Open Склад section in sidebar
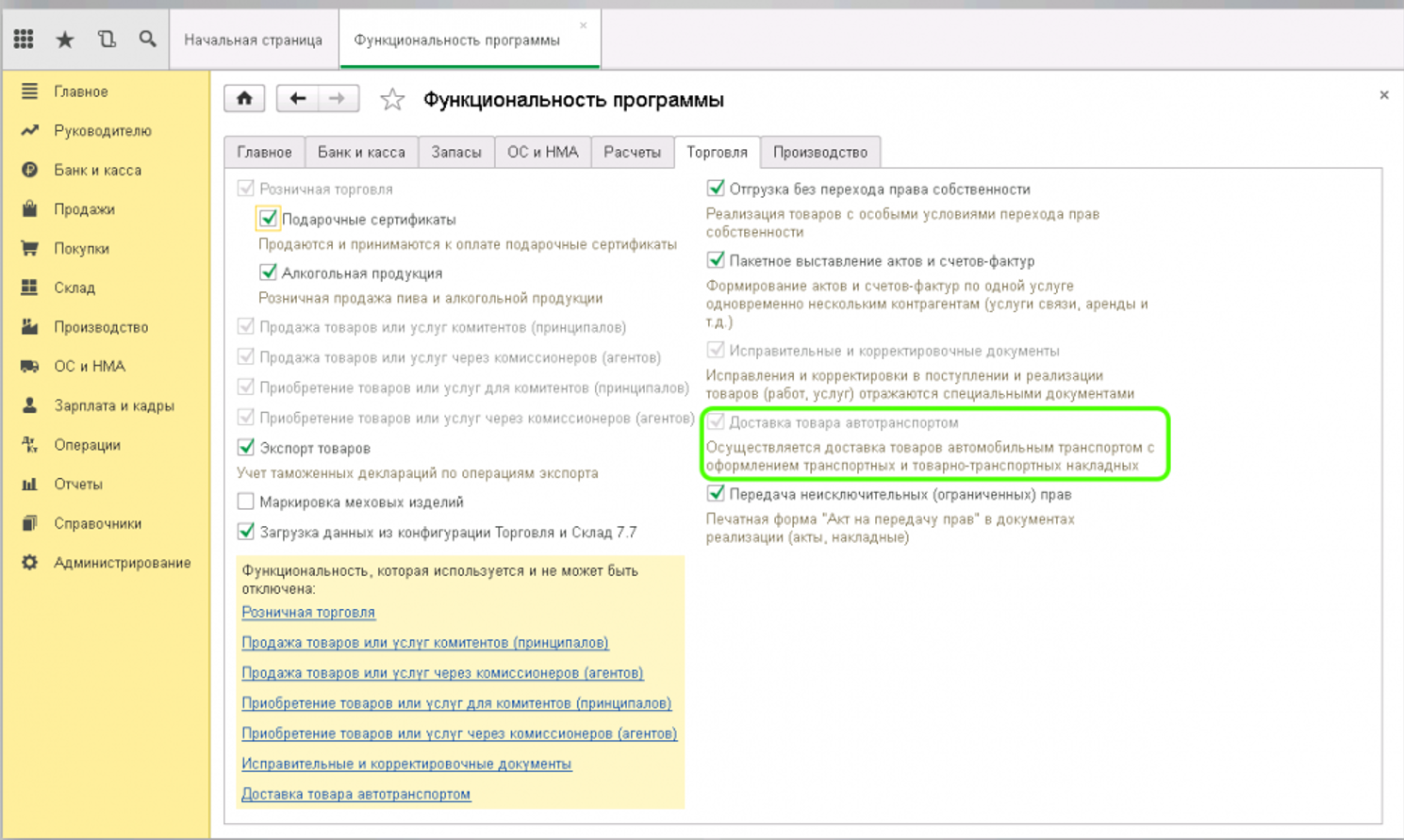1404x840 pixels. [x=74, y=288]
